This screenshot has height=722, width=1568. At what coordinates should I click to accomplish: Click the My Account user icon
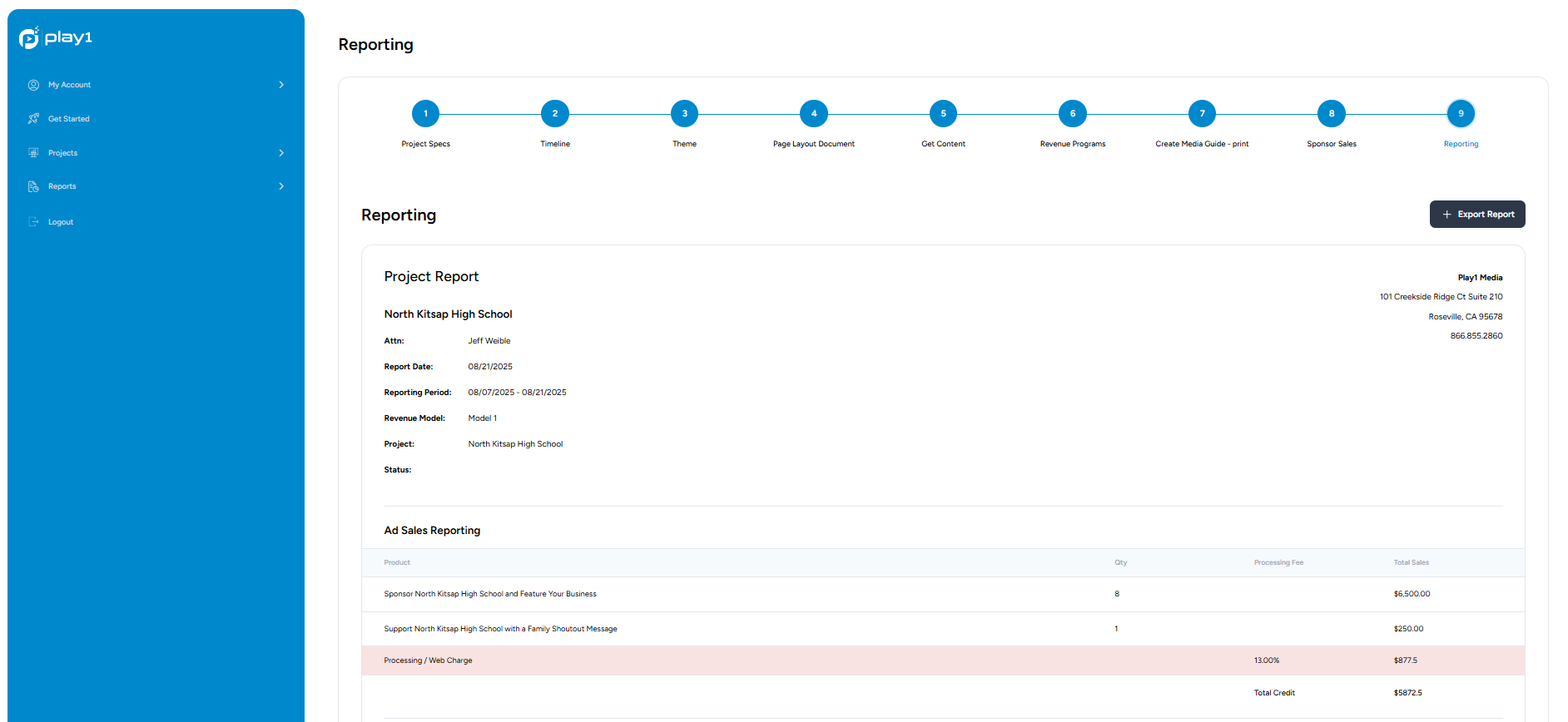pyautogui.click(x=33, y=85)
